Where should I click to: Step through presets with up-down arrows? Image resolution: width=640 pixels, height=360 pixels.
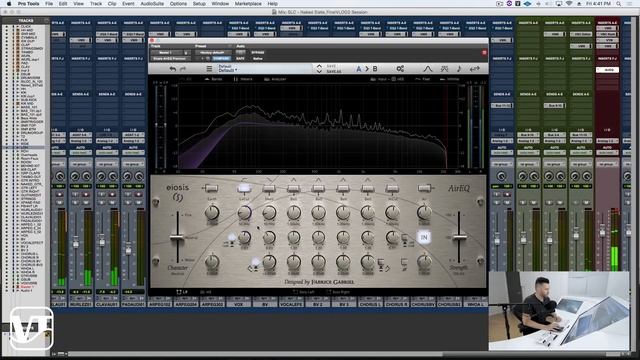(x=319, y=69)
